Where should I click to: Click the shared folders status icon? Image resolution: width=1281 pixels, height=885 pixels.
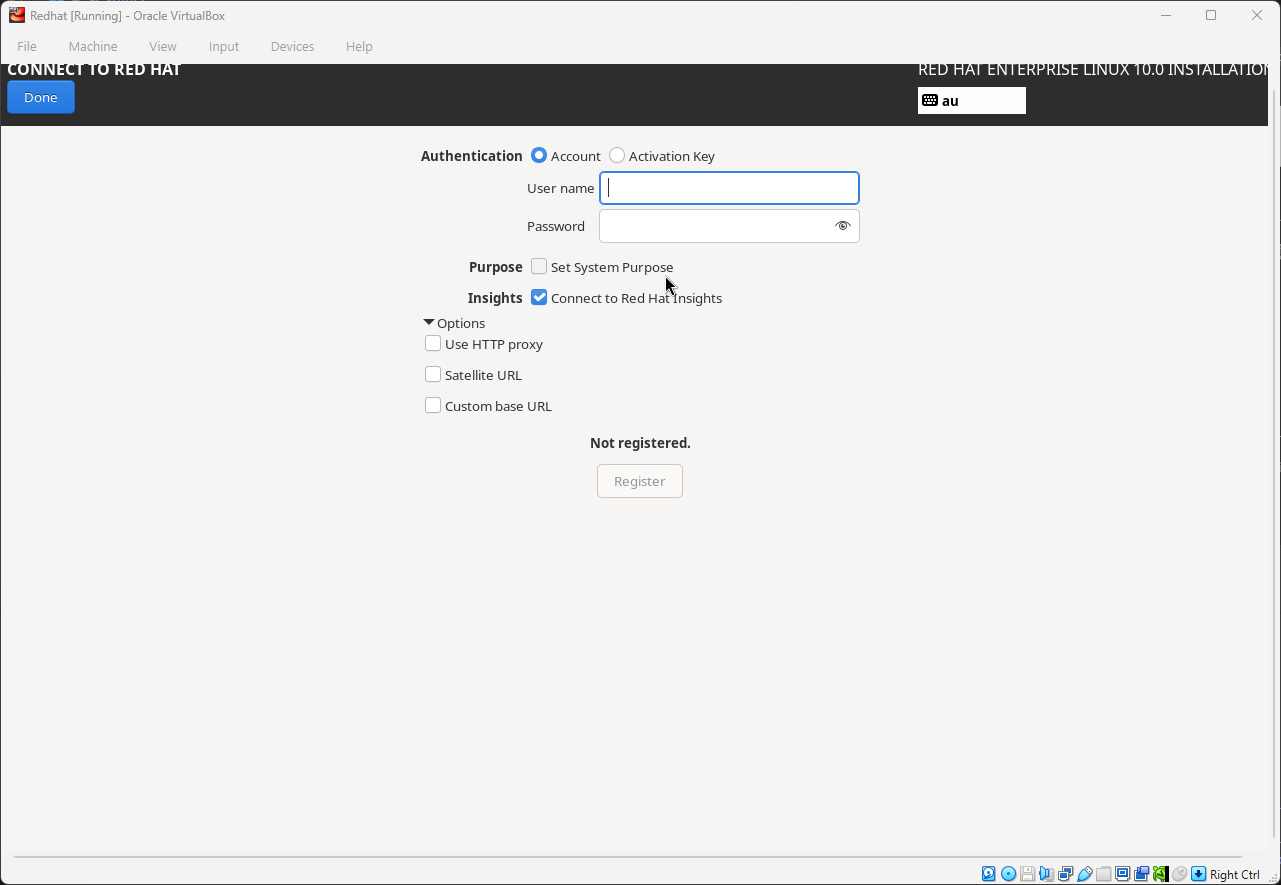click(x=1103, y=873)
